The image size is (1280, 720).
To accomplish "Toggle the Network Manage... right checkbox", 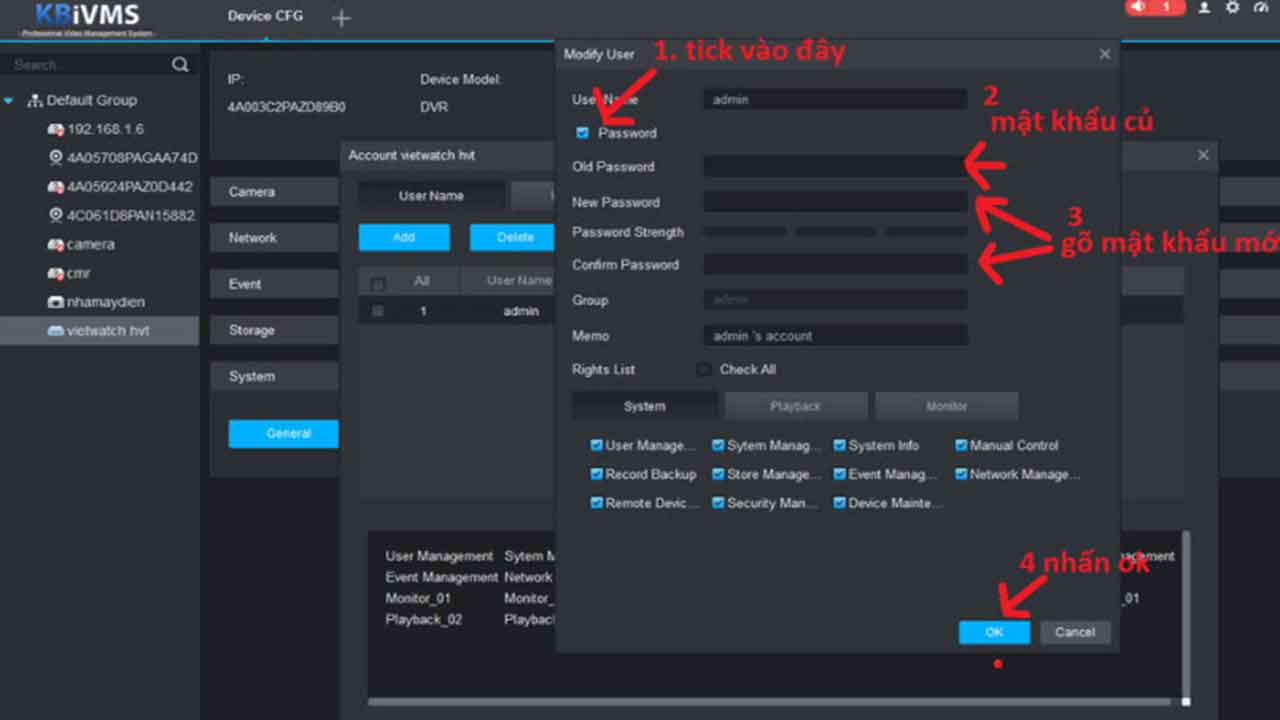I will 961,474.
